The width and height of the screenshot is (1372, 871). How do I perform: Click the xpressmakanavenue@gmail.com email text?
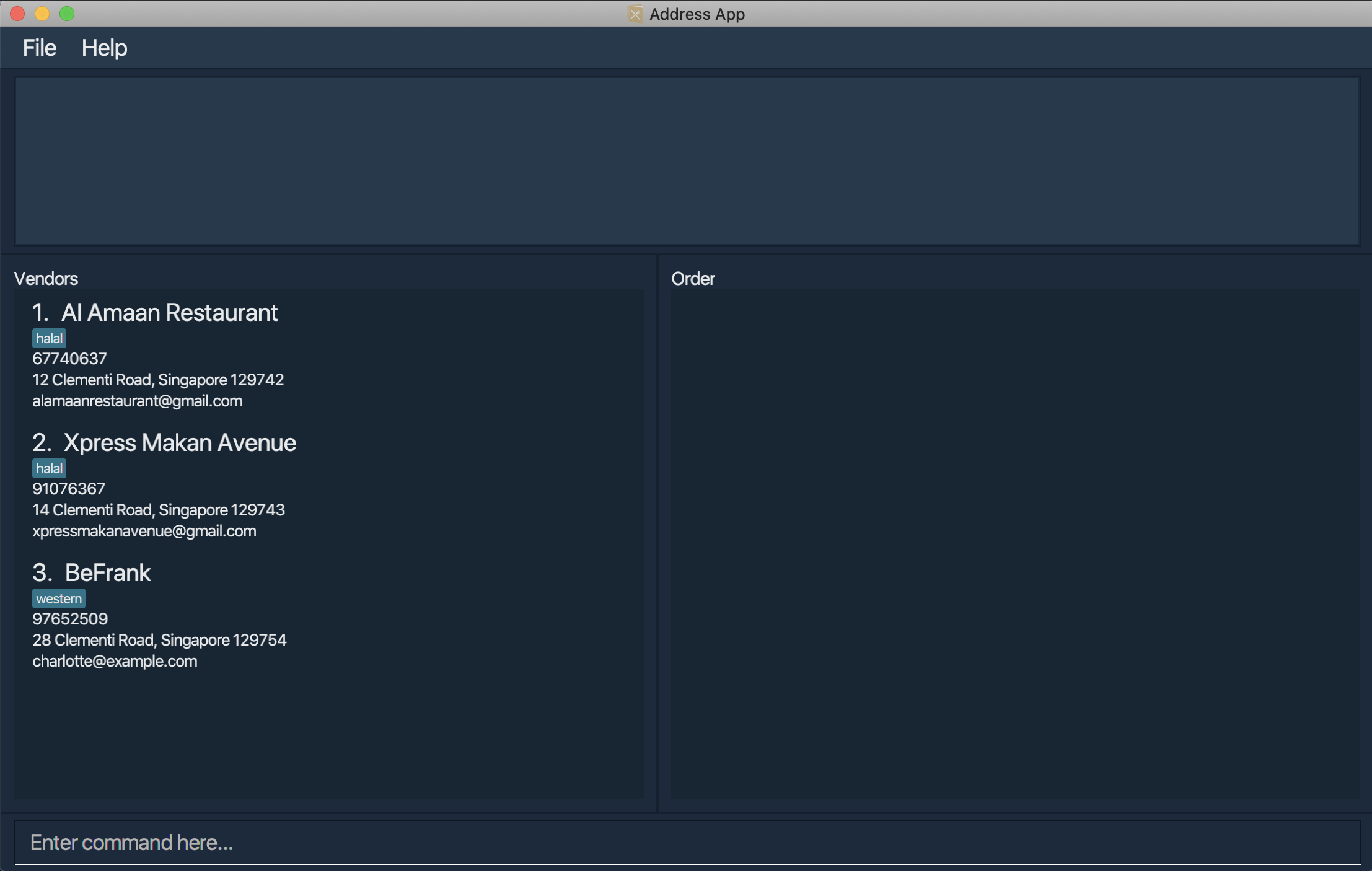point(144,531)
